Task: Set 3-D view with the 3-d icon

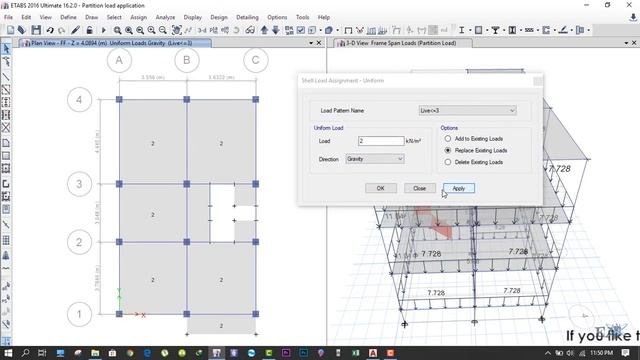Action: pyautogui.click(x=202, y=30)
